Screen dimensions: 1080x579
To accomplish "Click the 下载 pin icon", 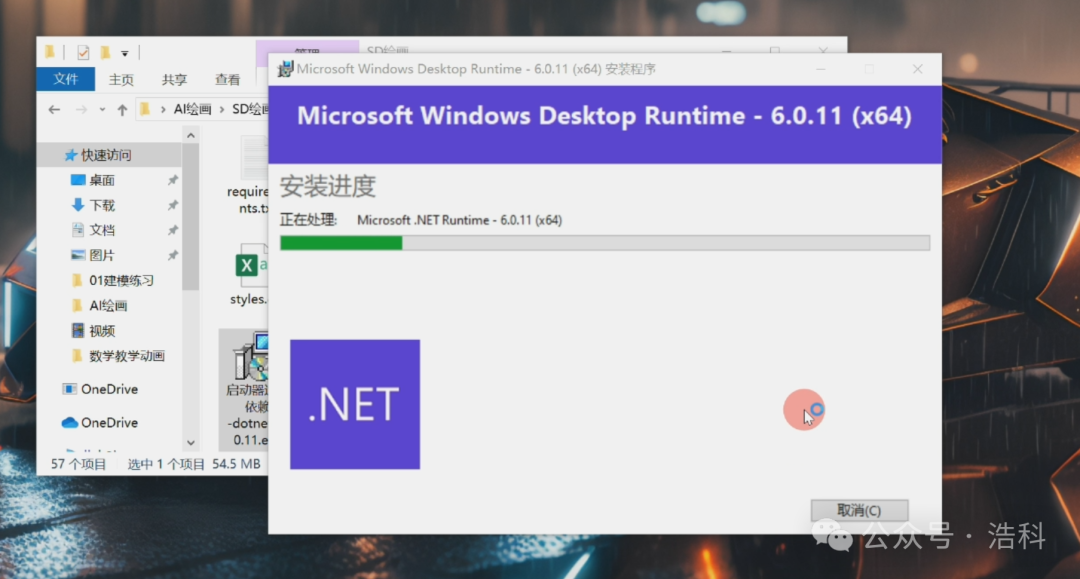I will (x=173, y=205).
